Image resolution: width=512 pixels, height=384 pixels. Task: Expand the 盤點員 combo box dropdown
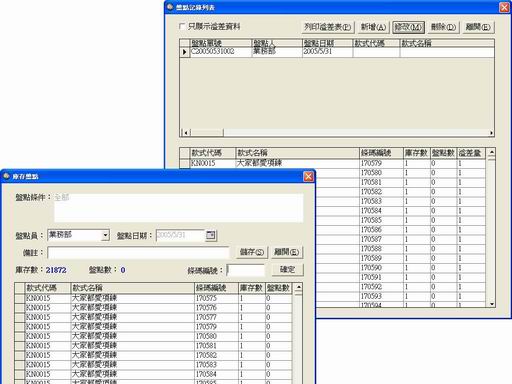pos(105,235)
